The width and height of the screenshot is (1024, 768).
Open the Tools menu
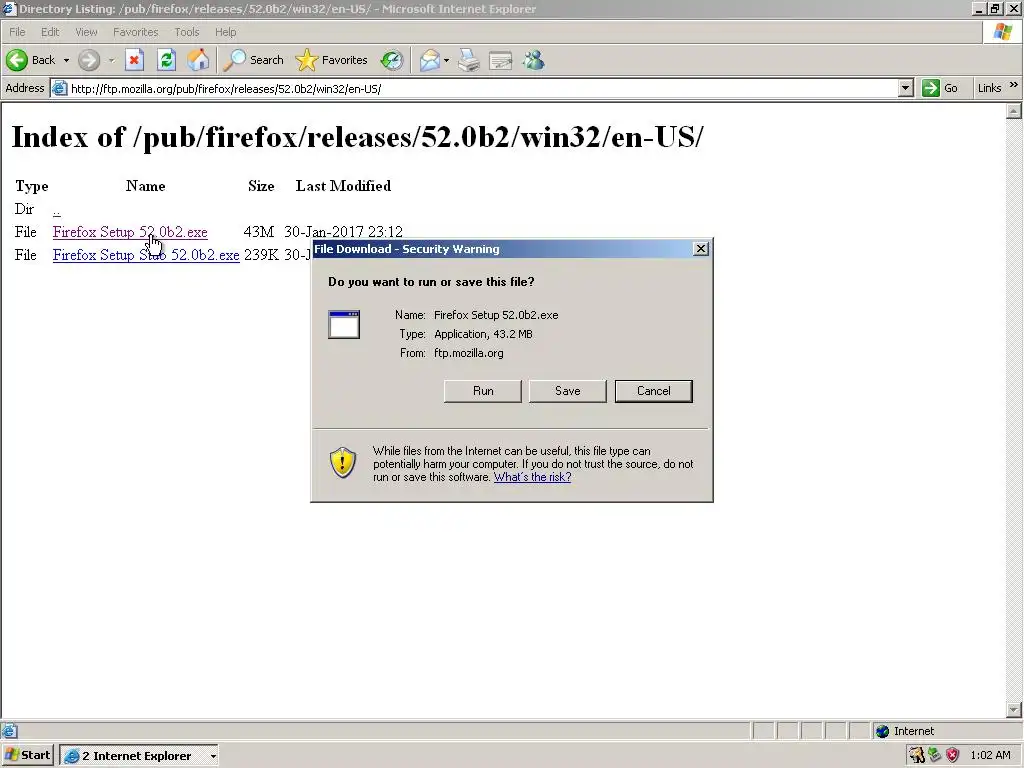(x=187, y=32)
